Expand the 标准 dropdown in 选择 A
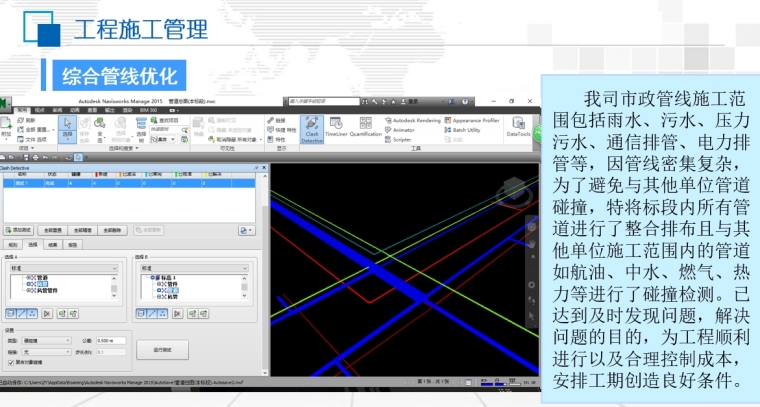 [x=62, y=268]
